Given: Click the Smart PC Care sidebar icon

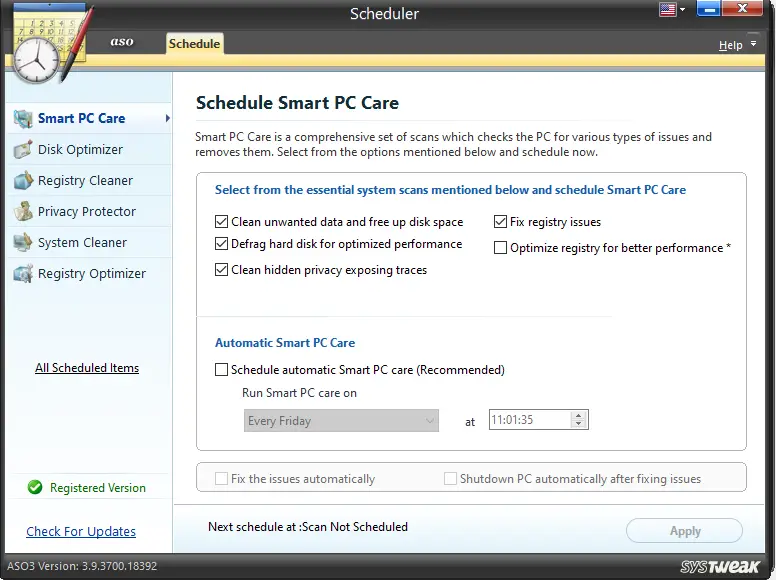Looking at the screenshot, I should point(23,119).
